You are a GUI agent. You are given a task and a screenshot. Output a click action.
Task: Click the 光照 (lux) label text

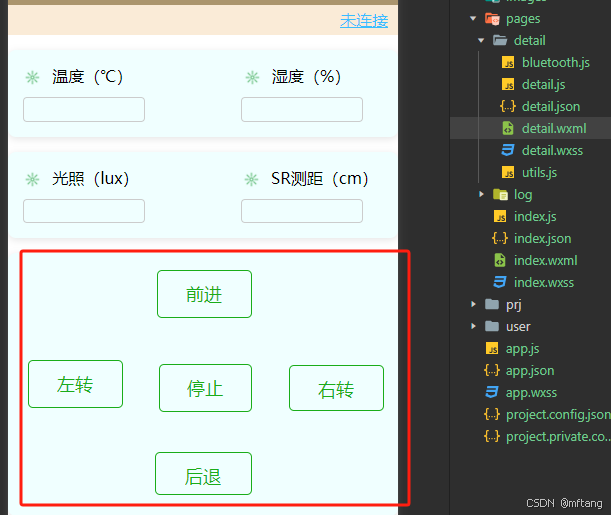point(90,179)
